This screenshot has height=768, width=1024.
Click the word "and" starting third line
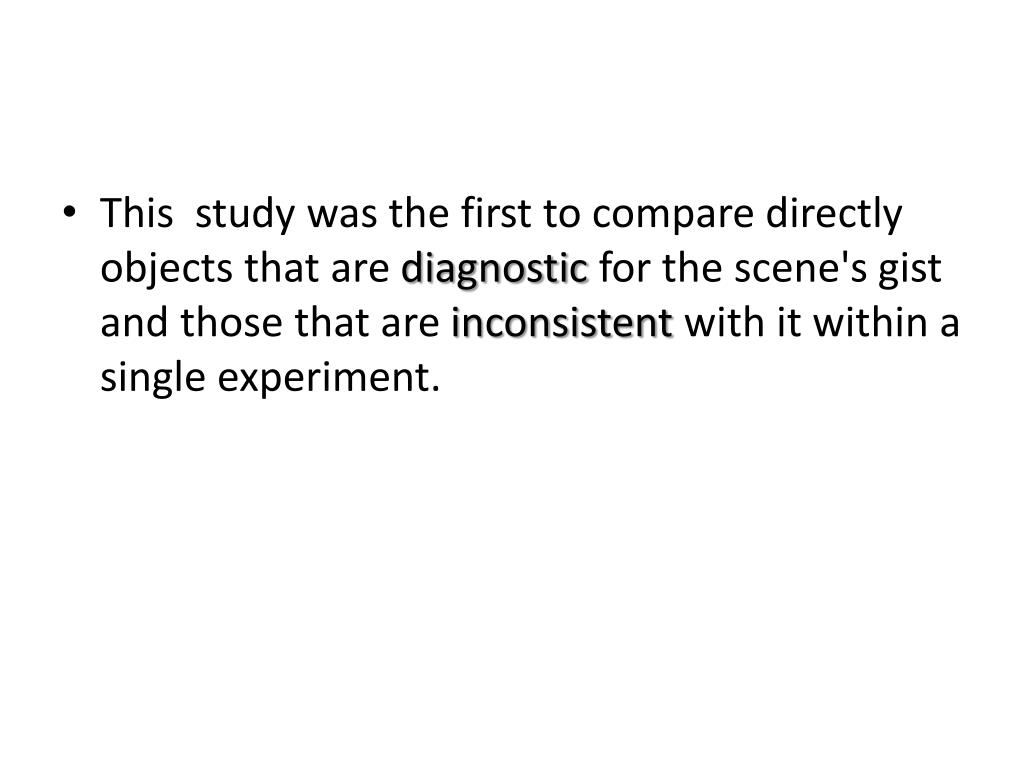[135, 323]
